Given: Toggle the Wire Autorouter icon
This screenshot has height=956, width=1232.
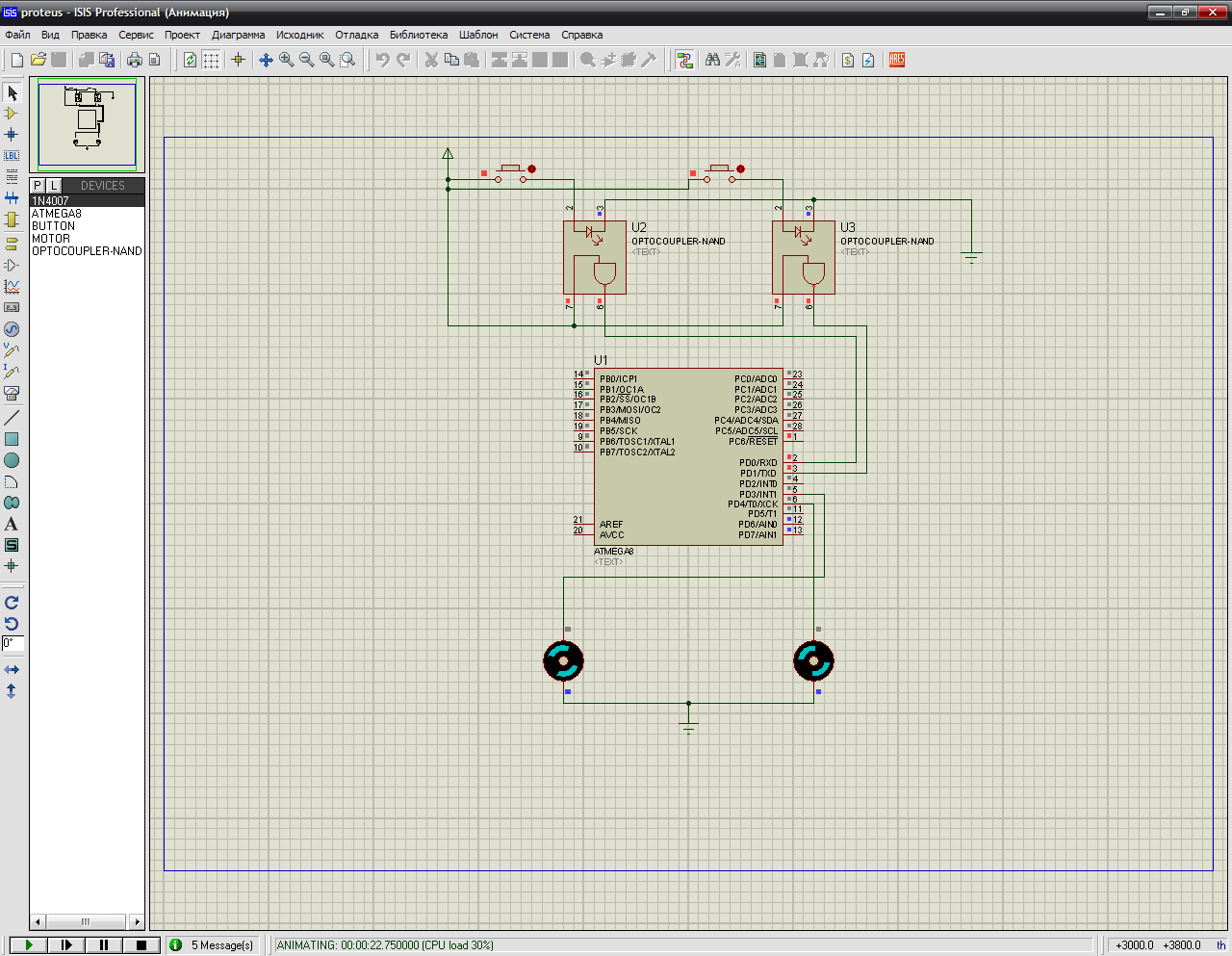Looking at the screenshot, I should [x=685, y=60].
